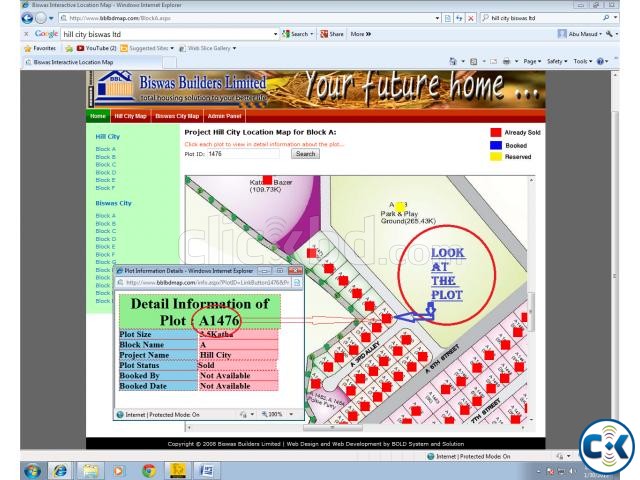This screenshot has height=480, width=640.
Task: Open the YouTube (2) favorites link
Action: [97, 48]
